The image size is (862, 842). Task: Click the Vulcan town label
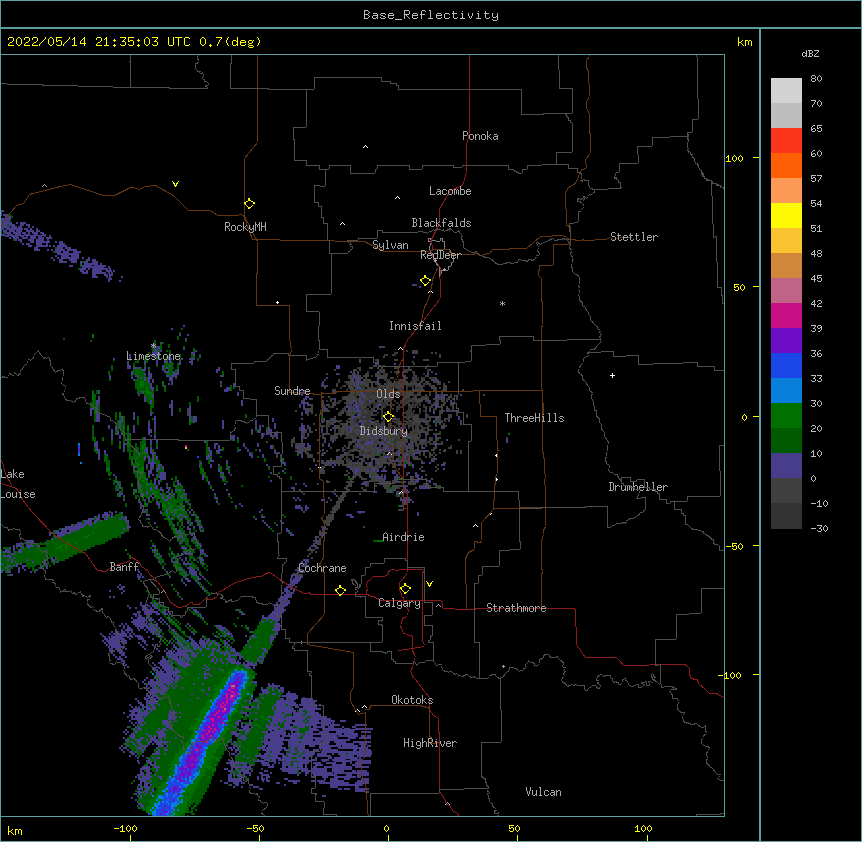tap(543, 792)
